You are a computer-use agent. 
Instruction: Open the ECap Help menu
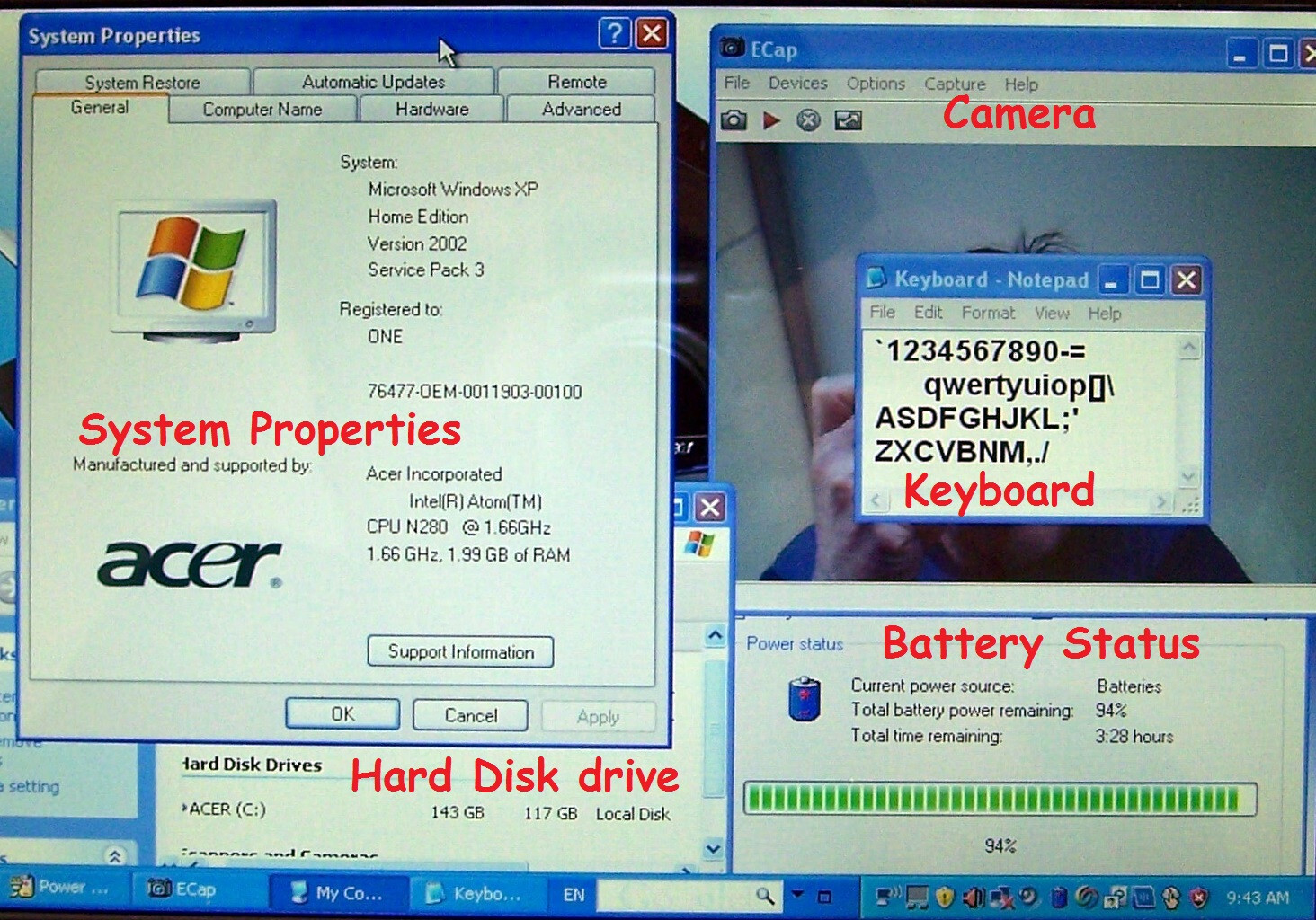1021,84
